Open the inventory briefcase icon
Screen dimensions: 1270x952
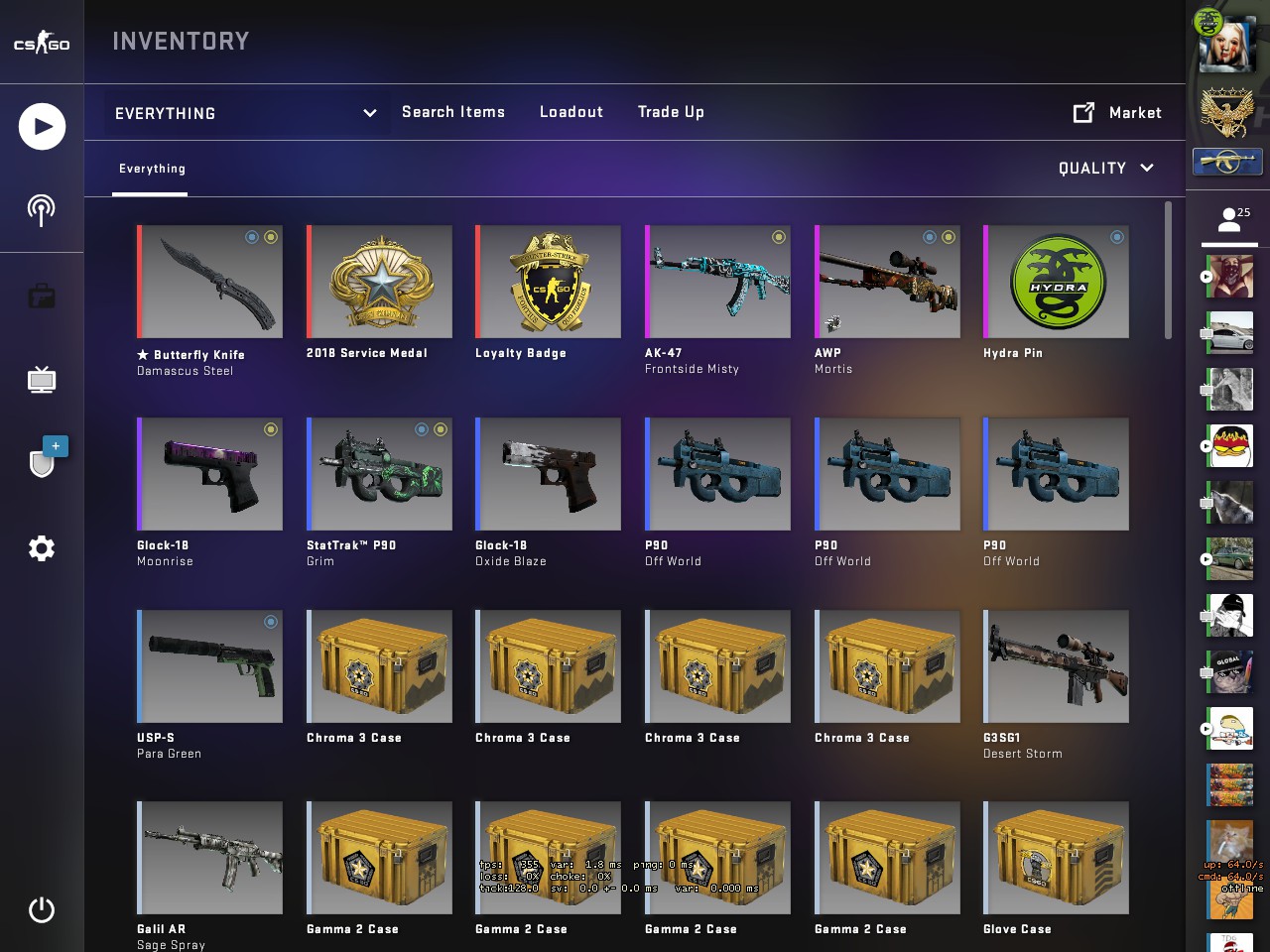coord(42,296)
